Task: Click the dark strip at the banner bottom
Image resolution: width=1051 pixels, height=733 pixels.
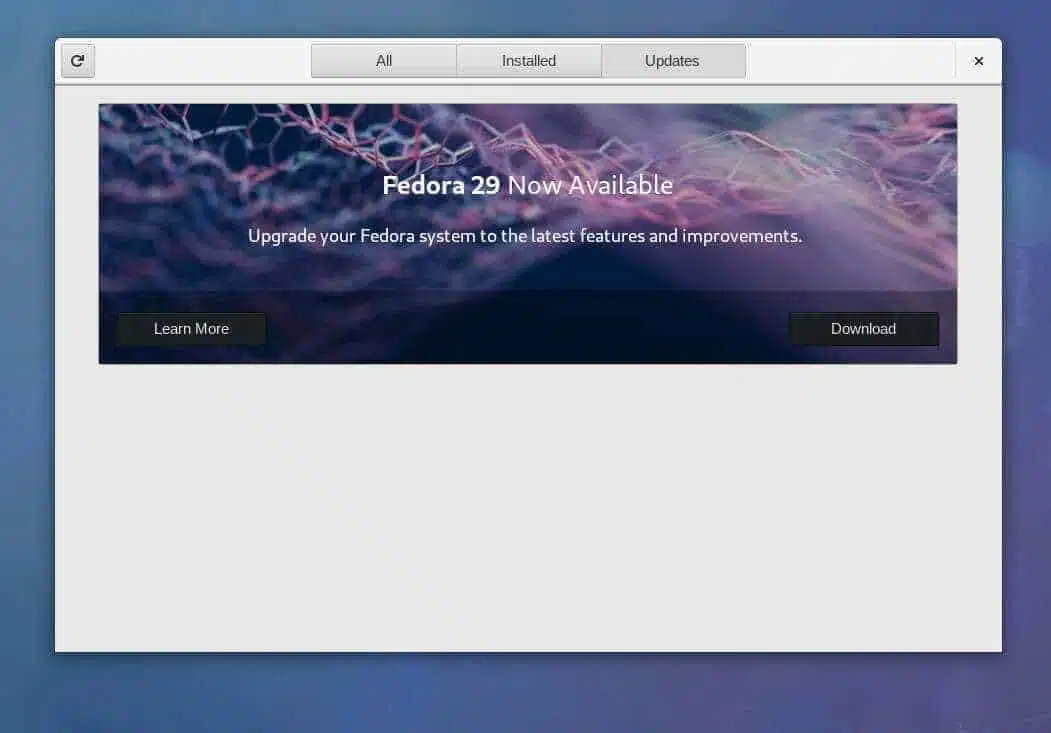Action: click(528, 328)
